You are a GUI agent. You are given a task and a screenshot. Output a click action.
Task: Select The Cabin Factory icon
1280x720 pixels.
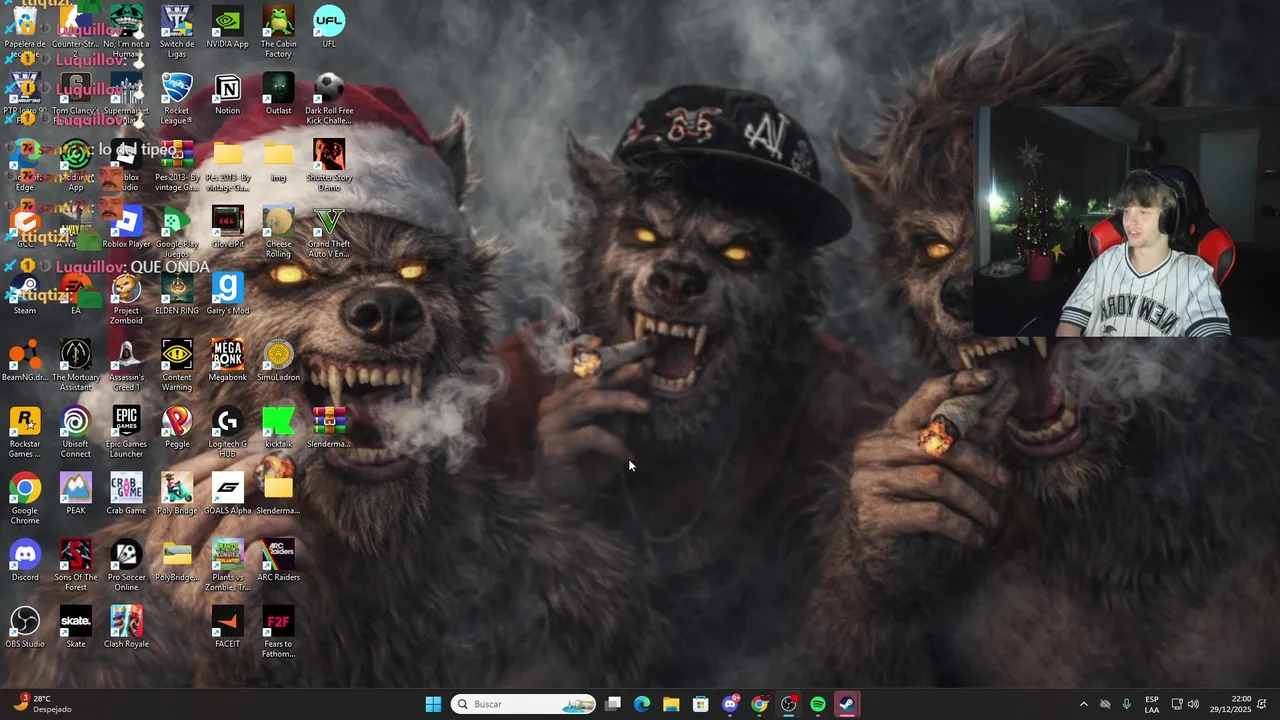click(x=278, y=32)
